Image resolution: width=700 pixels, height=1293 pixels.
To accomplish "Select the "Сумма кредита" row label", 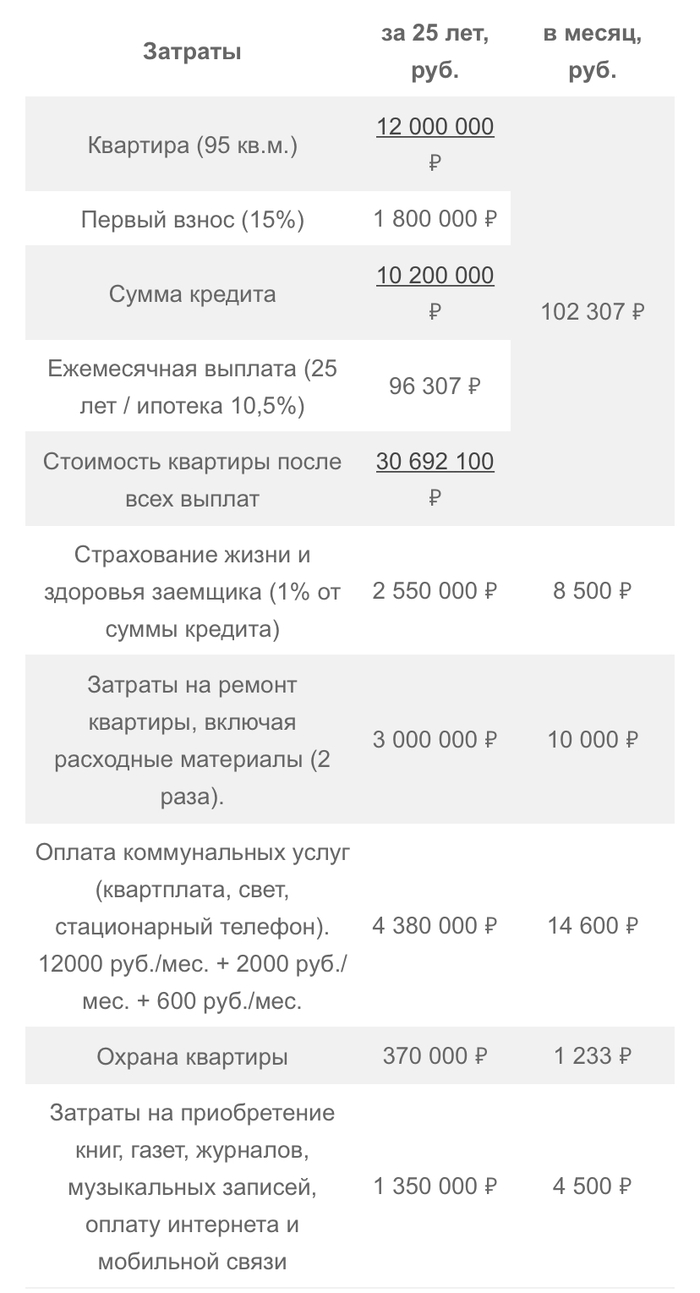I will click(x=192, y=294).
